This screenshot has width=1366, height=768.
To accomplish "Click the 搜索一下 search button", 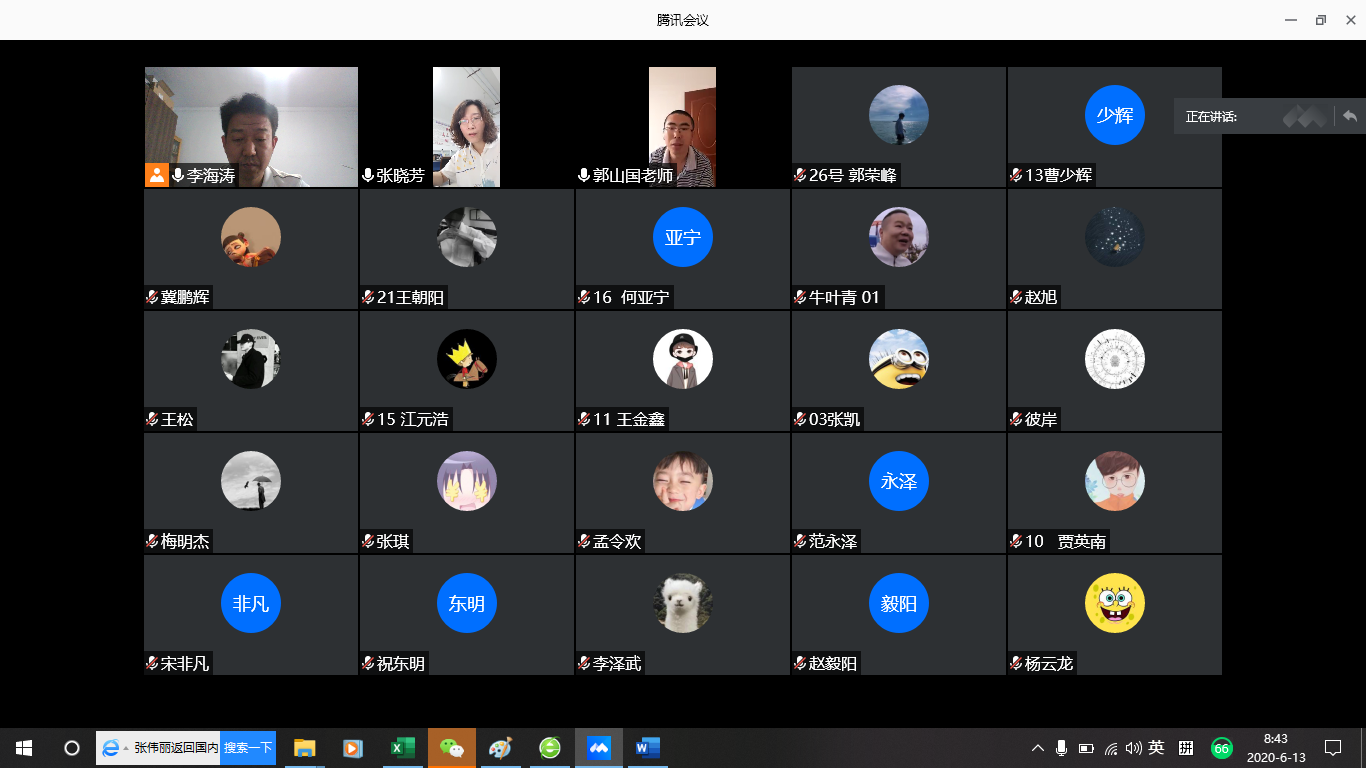I will pyautogui.click(x=248, y=748).
